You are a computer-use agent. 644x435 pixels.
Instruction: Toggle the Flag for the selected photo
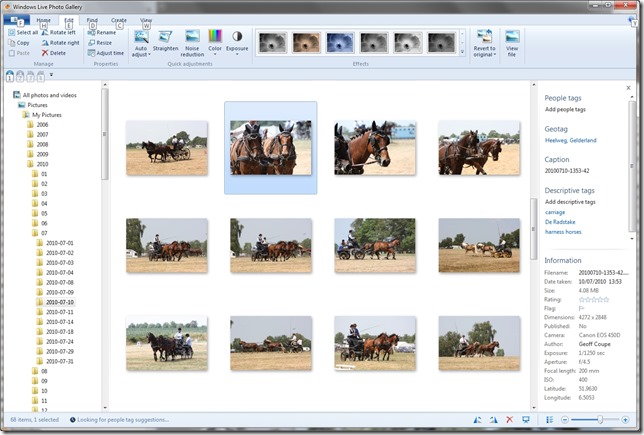pos(581,308)
